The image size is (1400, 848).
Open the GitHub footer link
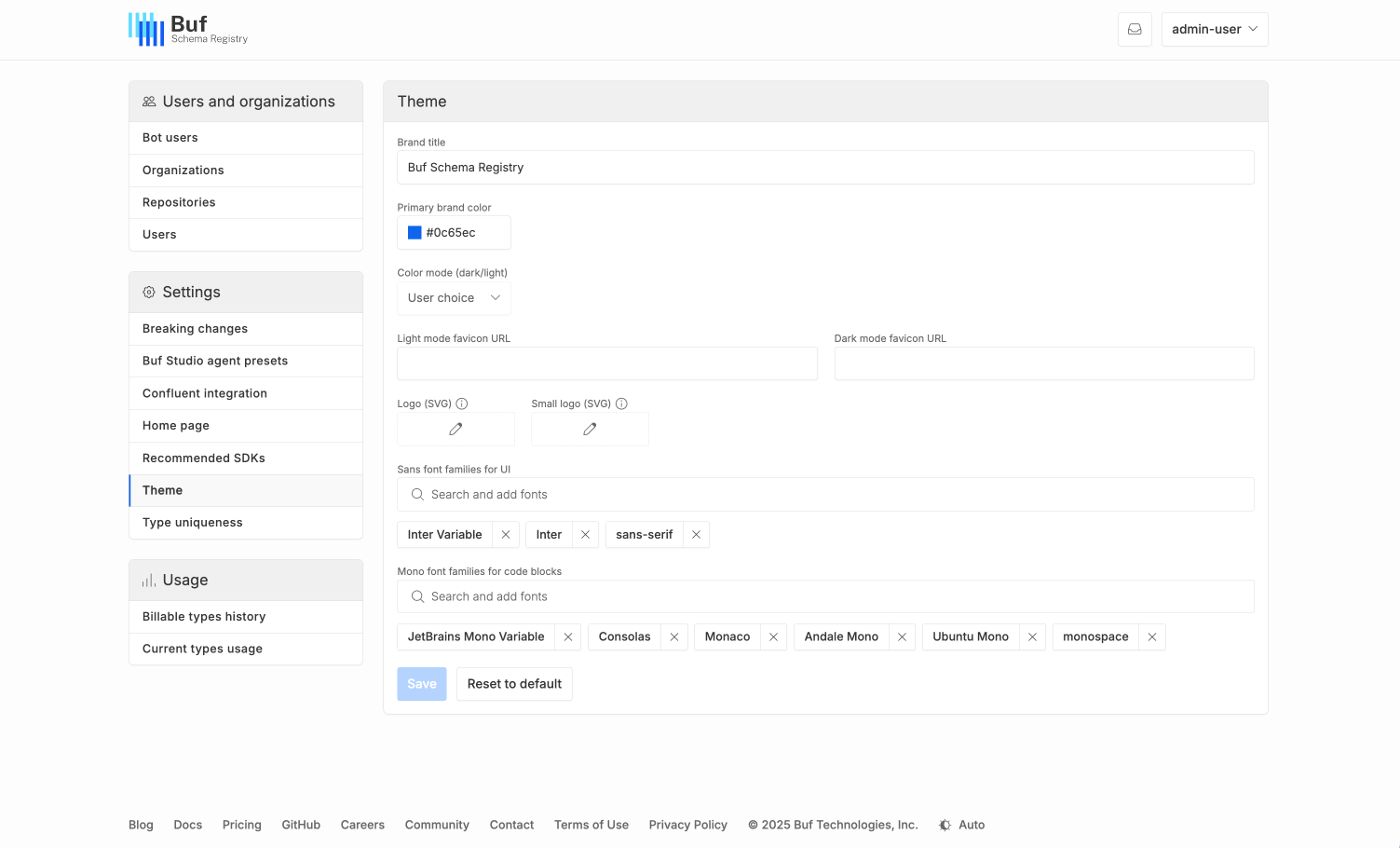pyautogui.click(x=301, y=825)
